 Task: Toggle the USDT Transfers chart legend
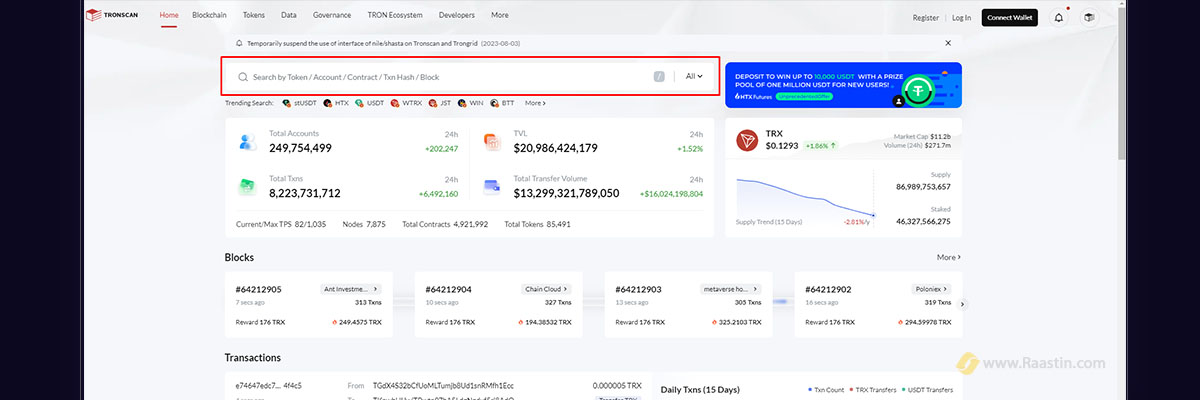tap(929, 390)
